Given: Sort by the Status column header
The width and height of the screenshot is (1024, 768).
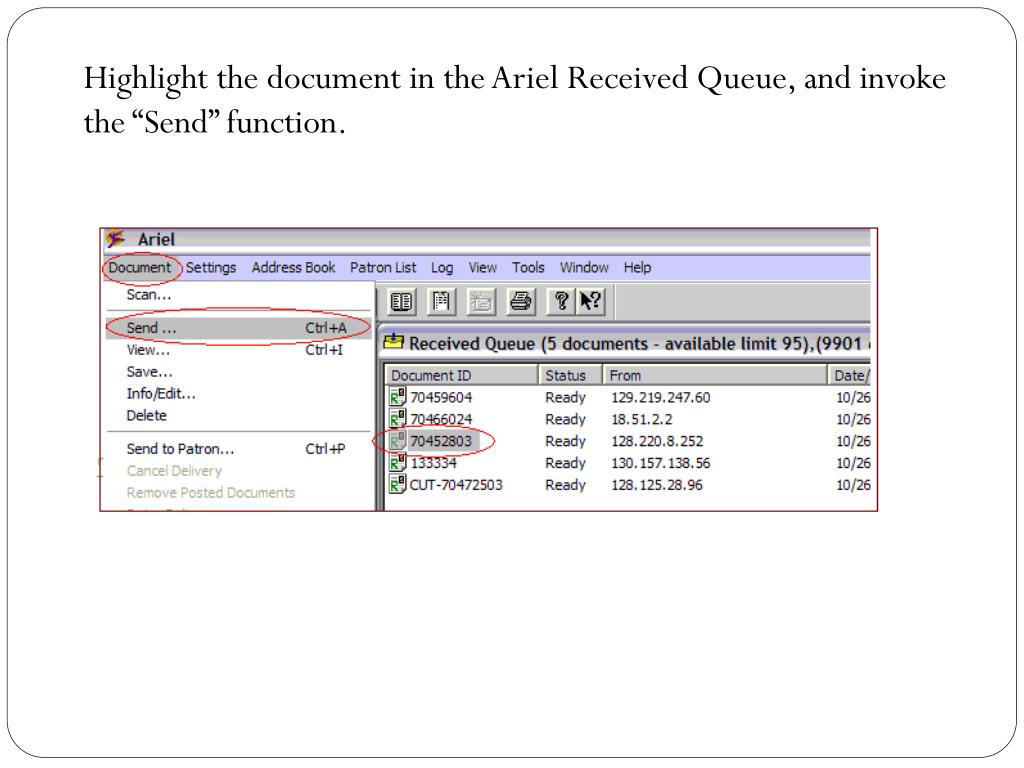Looking at the screenshot, I should click(x=570, y=376).
